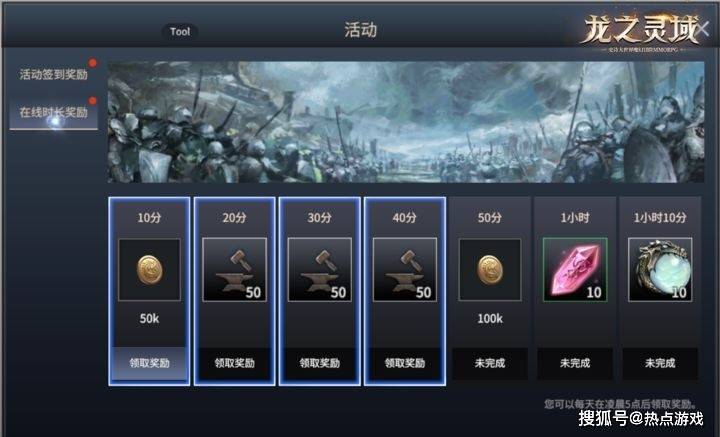Click the Tool label in the header
Viewport: 720px width, 437px height.
[180, 32]
